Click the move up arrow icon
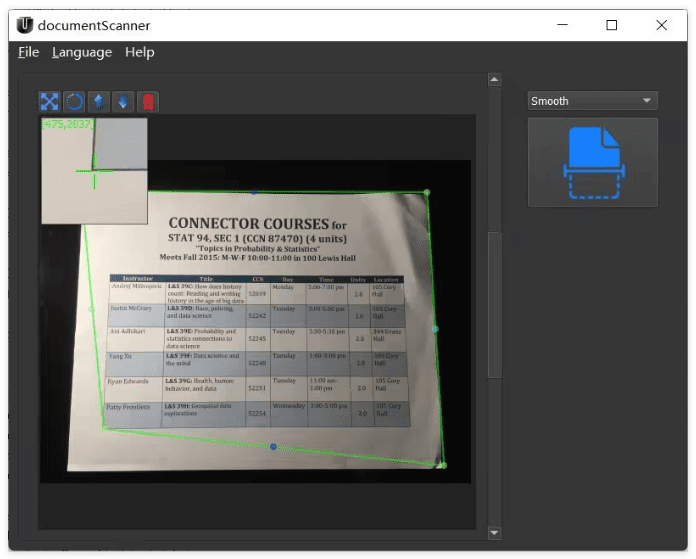 pyautogui.click(x=99, y=102)
